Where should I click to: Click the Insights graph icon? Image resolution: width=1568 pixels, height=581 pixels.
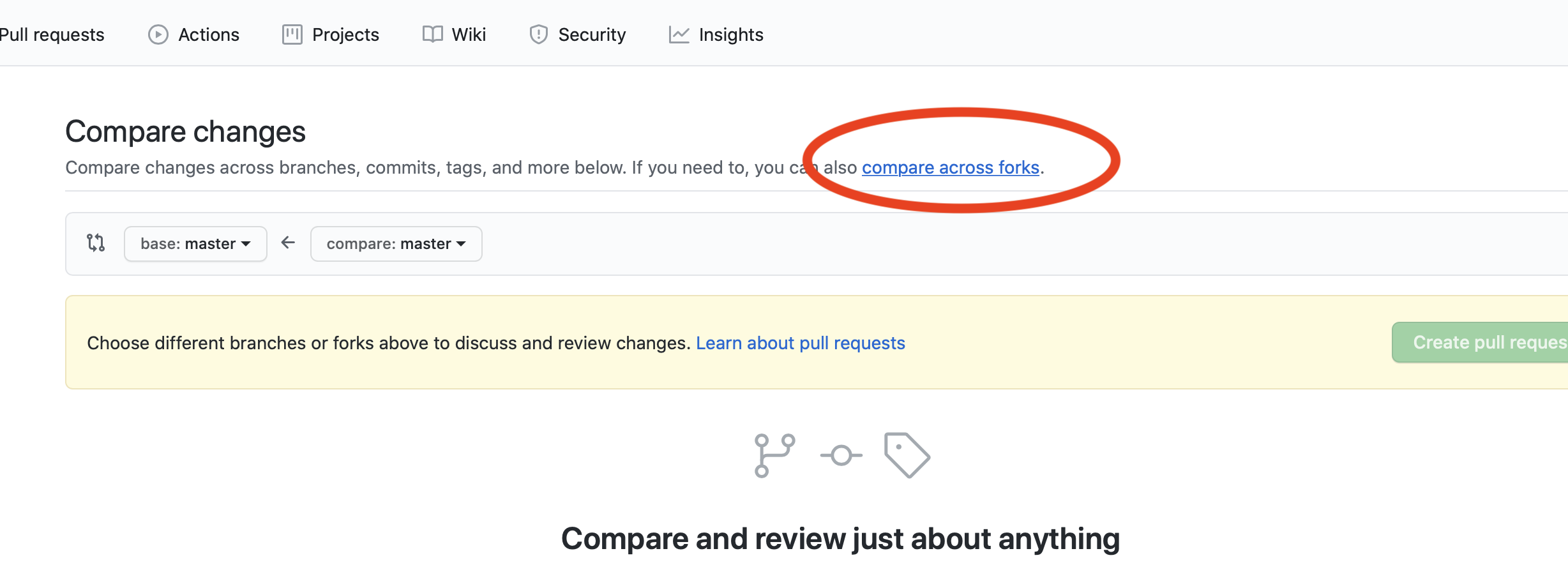pyautogui.click(x=679, y=34)
